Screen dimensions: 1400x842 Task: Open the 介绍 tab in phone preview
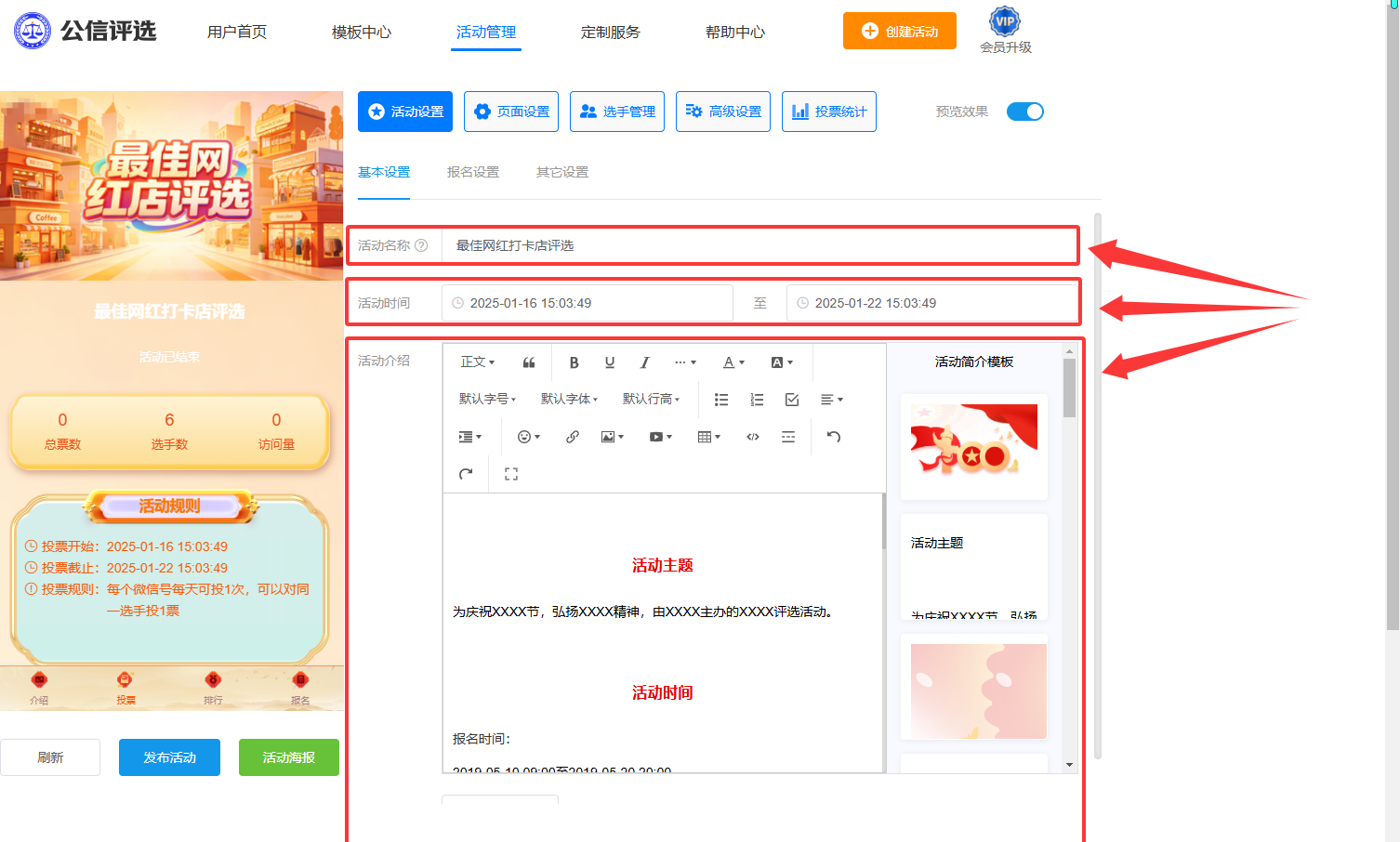coord(39,688)
